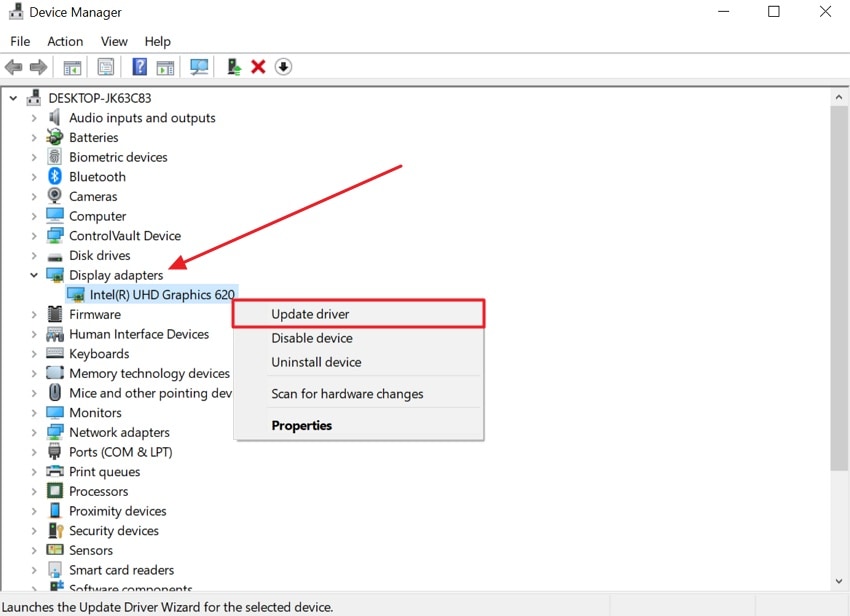The height and width of the screenshot is (616, 850).
Task: Choose Update driver from the context menu
Action: coord(358,314)
